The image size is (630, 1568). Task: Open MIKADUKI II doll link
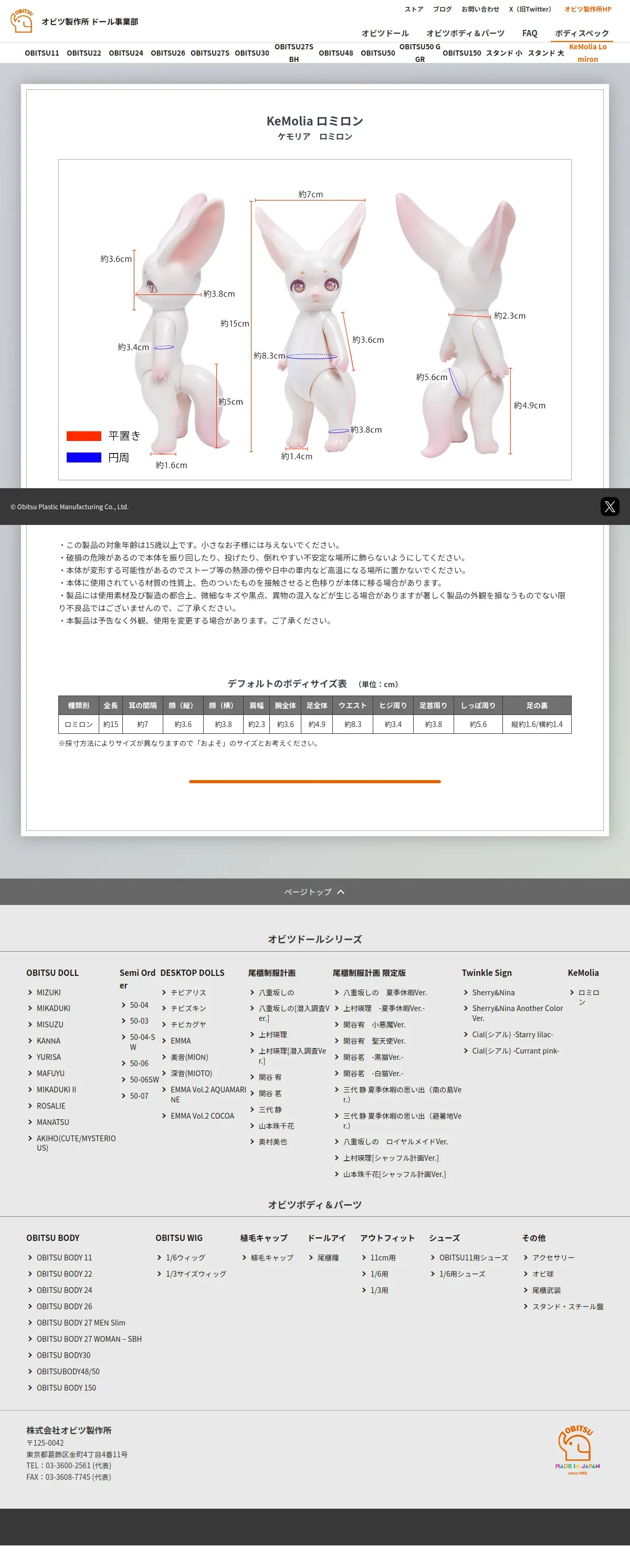(56, 1090)
